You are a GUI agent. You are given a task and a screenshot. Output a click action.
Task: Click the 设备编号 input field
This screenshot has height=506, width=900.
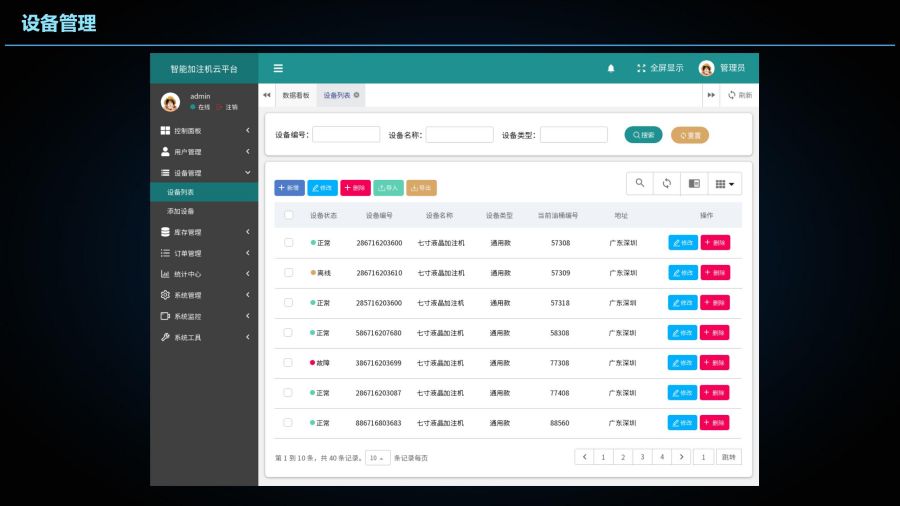pyautogui.click(x=346, y=135)
